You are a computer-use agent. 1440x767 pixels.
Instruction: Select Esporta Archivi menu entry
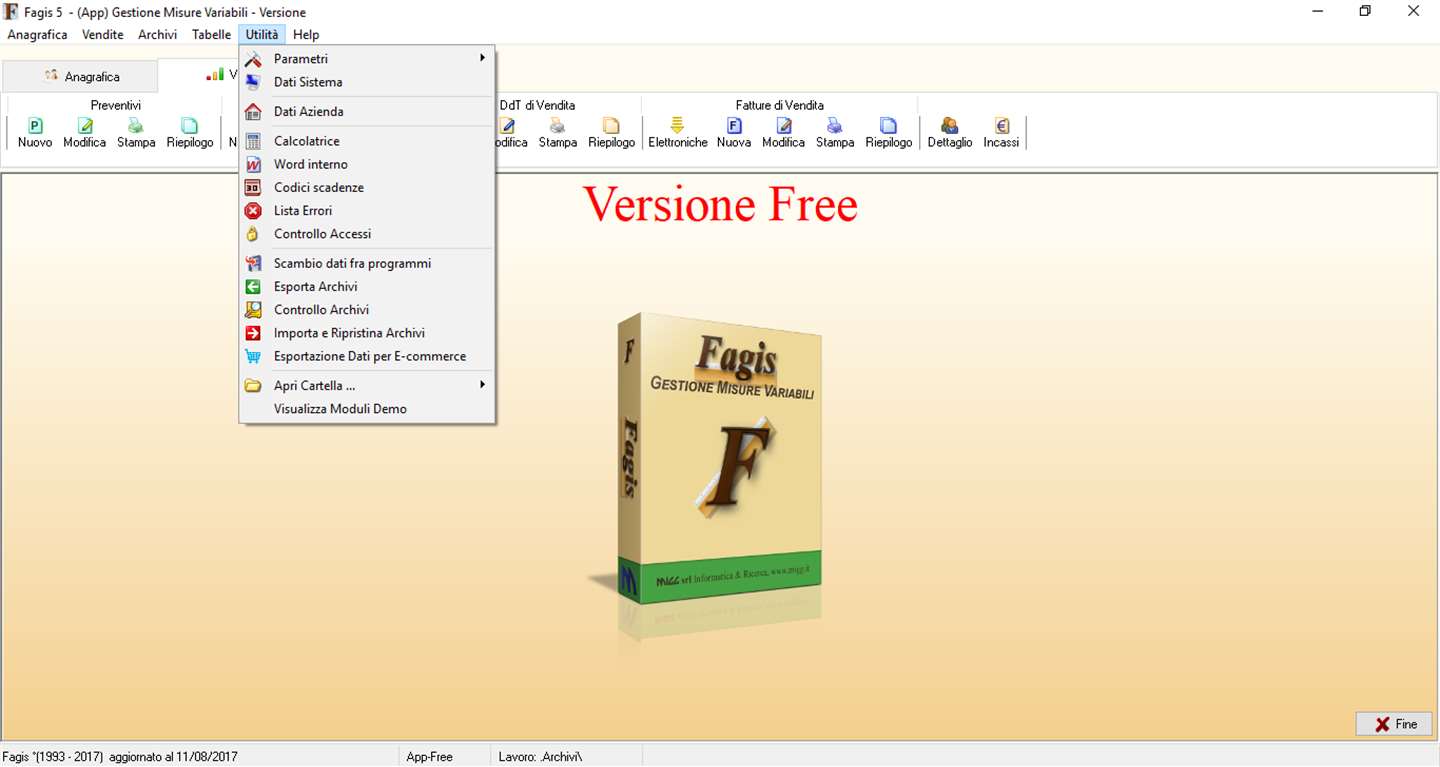(367, 286)
